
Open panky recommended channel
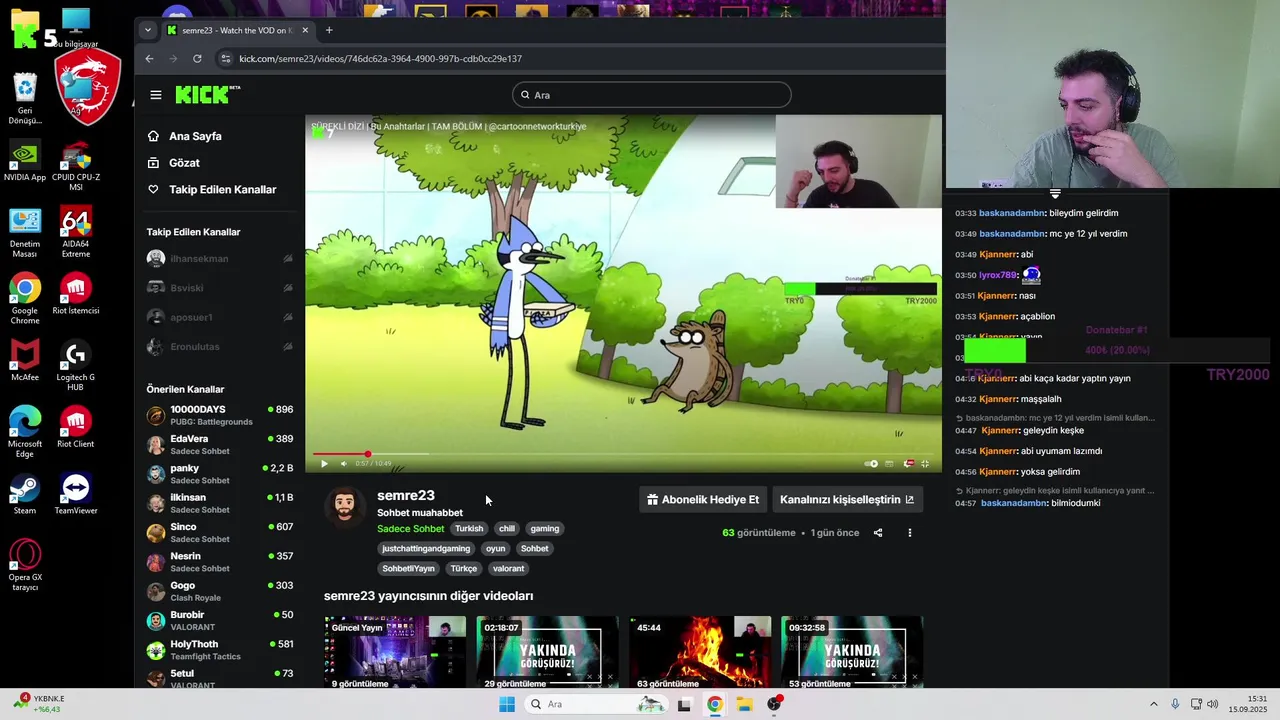[220, 474]
